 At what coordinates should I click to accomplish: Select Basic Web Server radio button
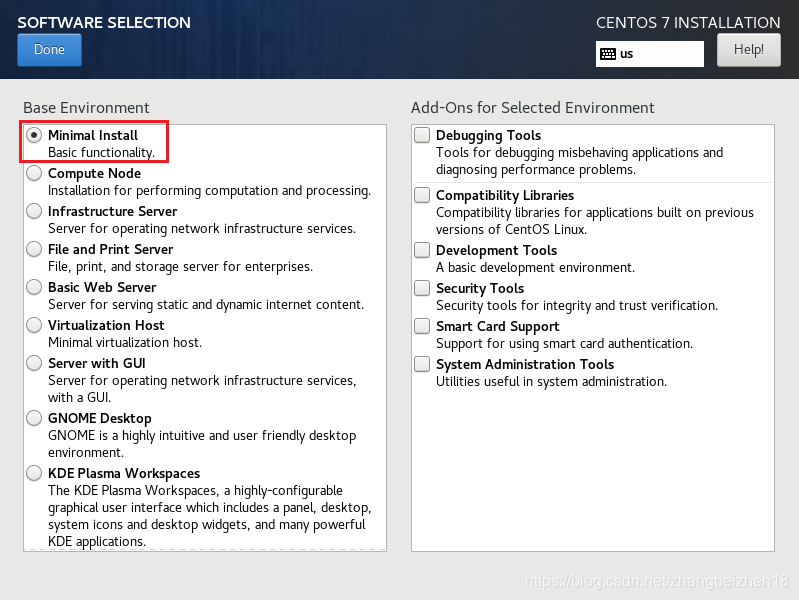(34, 287)
